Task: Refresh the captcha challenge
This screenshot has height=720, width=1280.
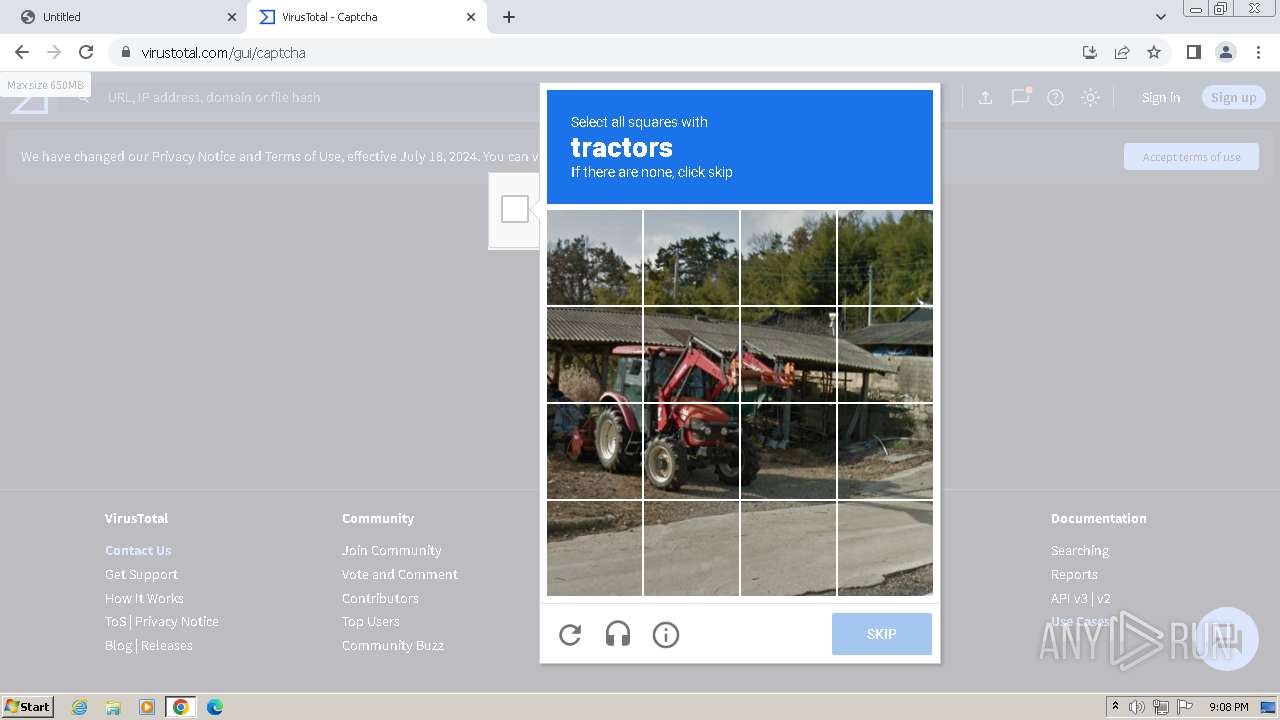Action: (570, 634)
